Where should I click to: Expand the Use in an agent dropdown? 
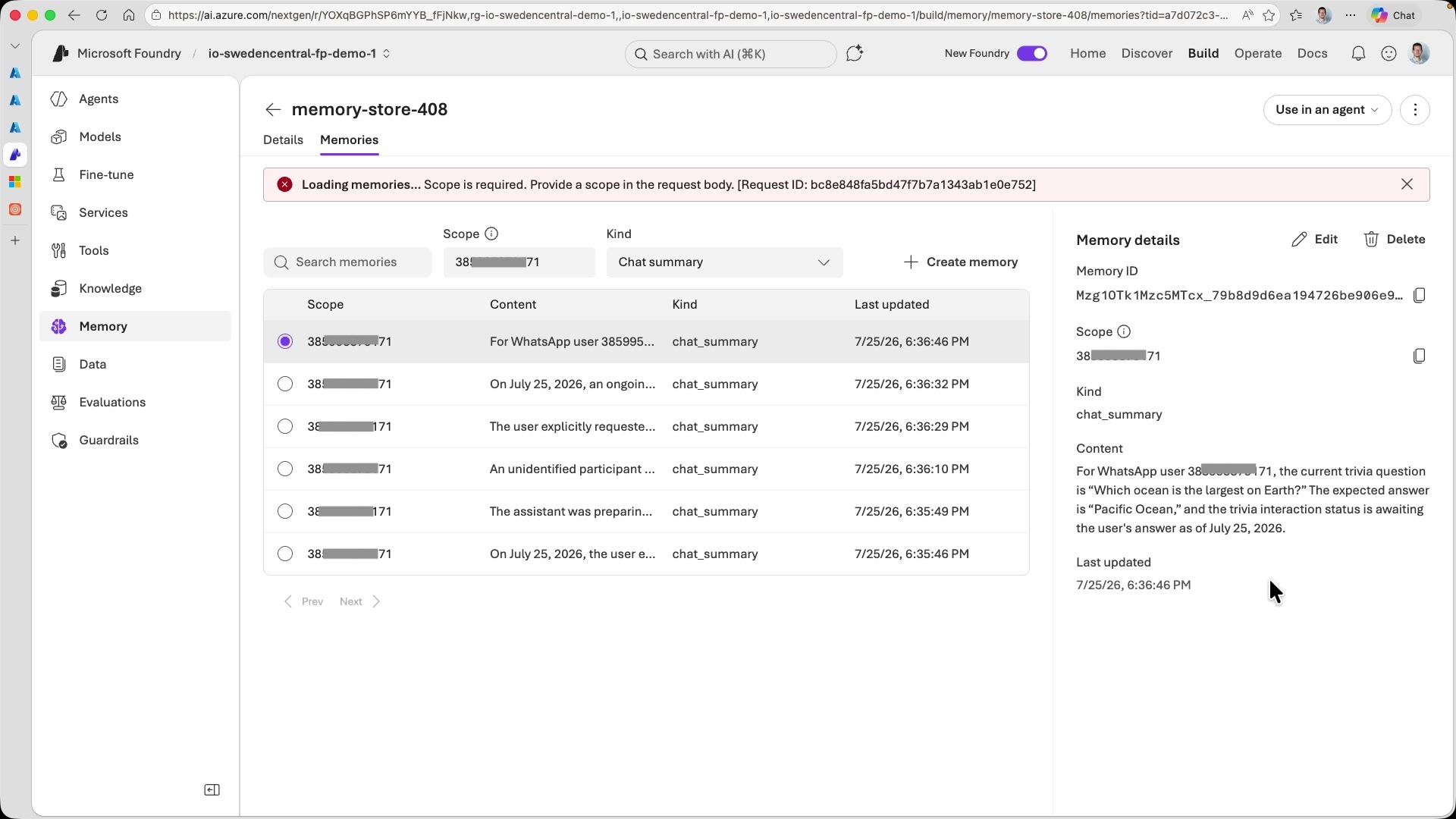coord(1327,110)
